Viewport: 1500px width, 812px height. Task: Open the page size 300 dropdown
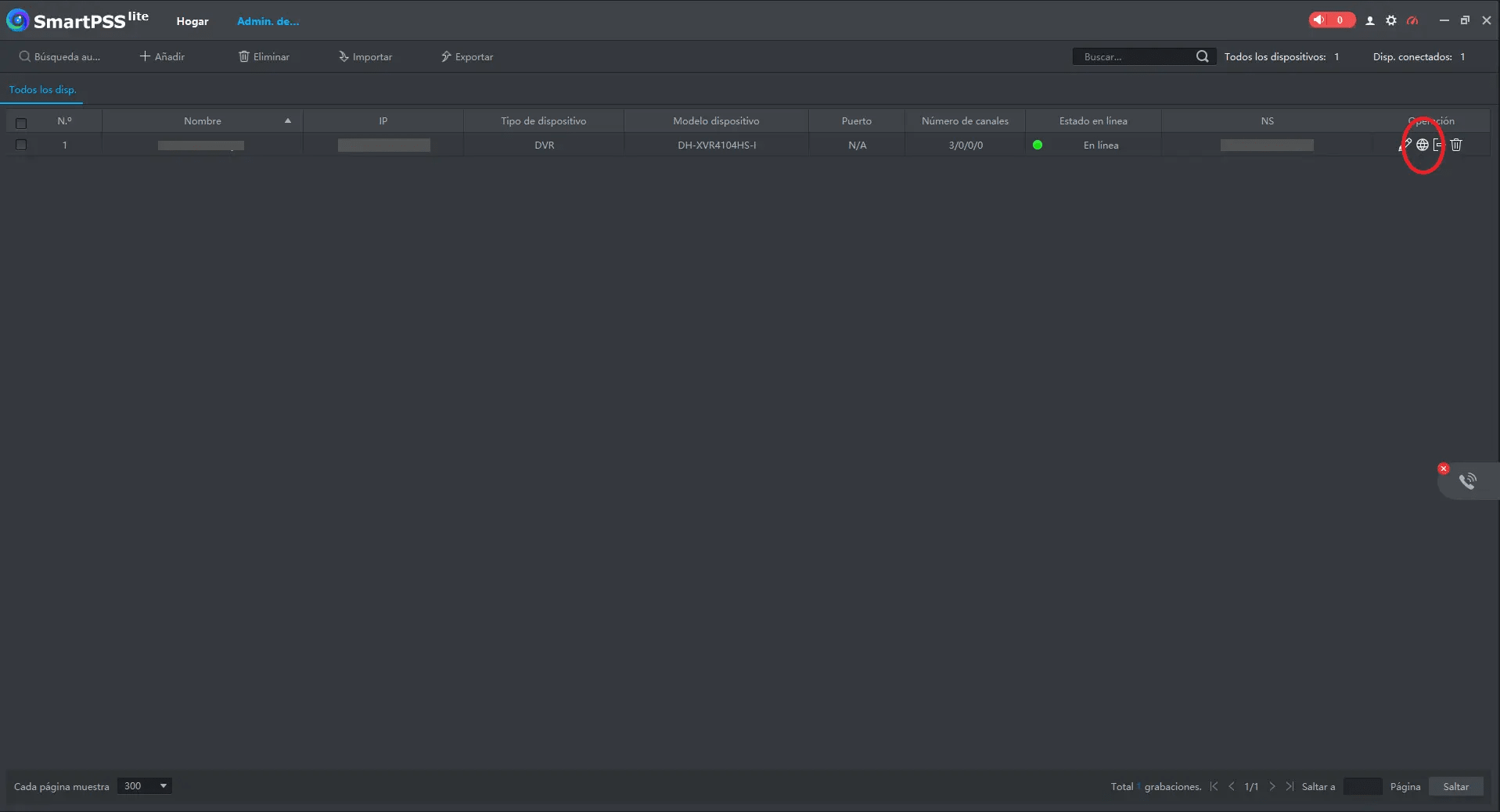pyautogui.click(x=145, y=786)
